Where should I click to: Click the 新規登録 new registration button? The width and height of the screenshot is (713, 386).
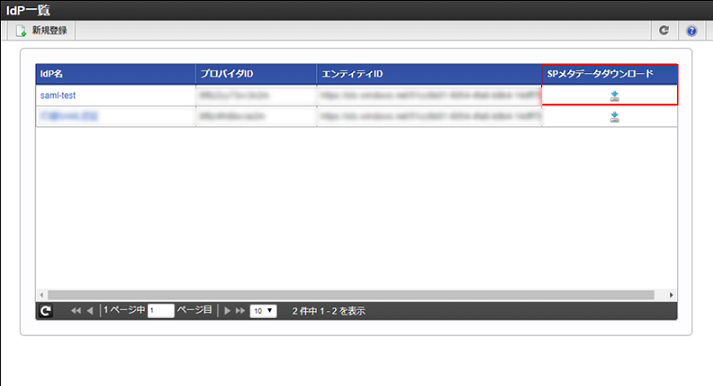pos(41,30)
